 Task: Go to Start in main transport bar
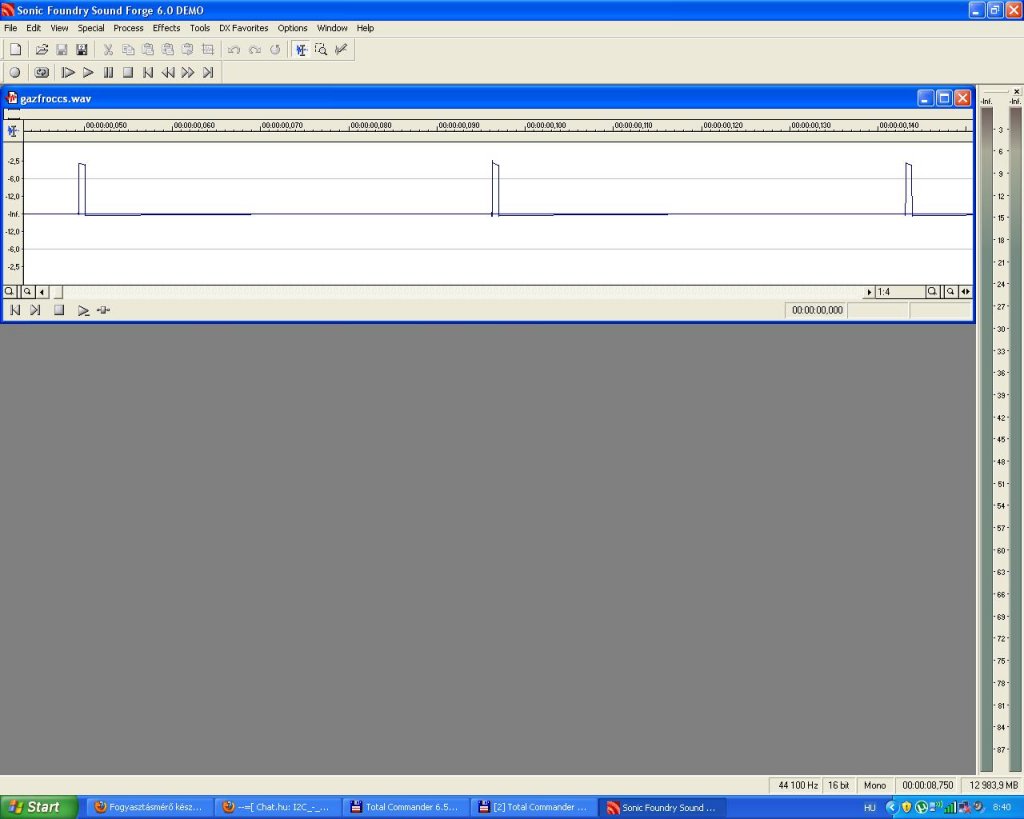tap(148, 72)
